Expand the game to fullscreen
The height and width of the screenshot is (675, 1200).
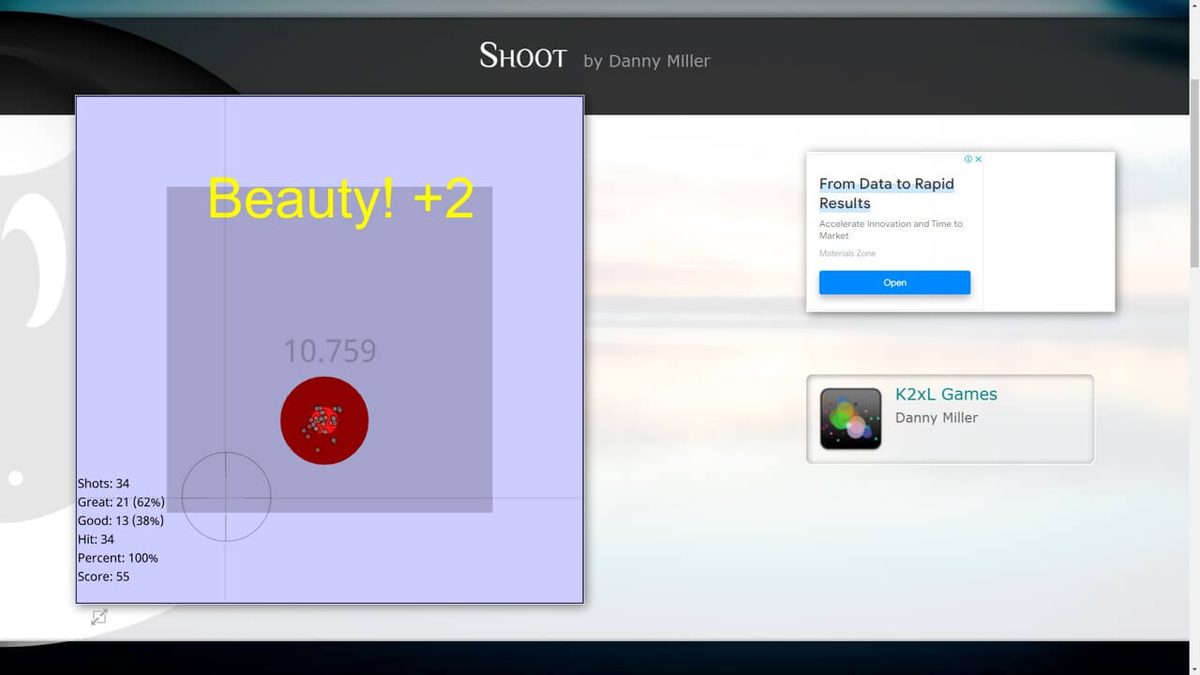(x=99, y=617)
